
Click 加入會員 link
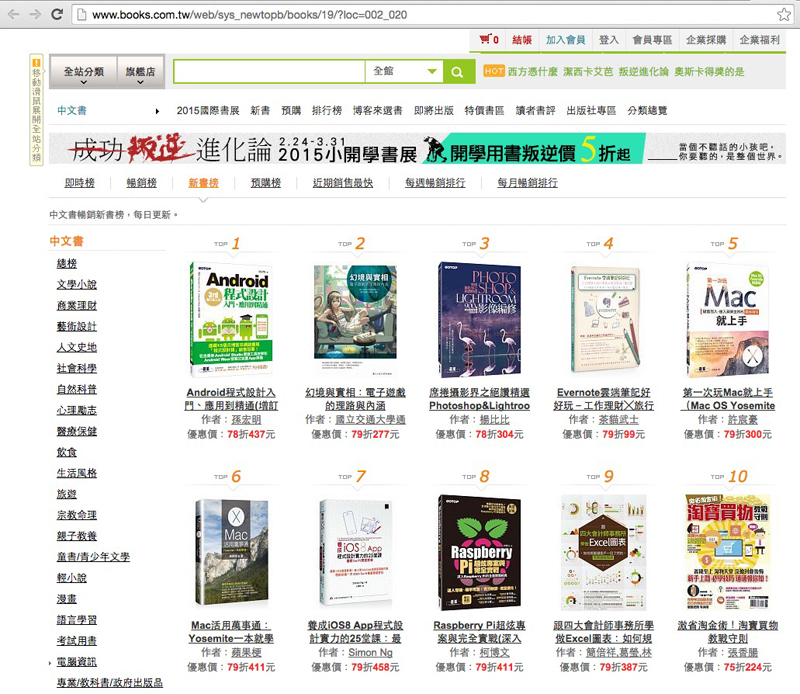[565, 40]
